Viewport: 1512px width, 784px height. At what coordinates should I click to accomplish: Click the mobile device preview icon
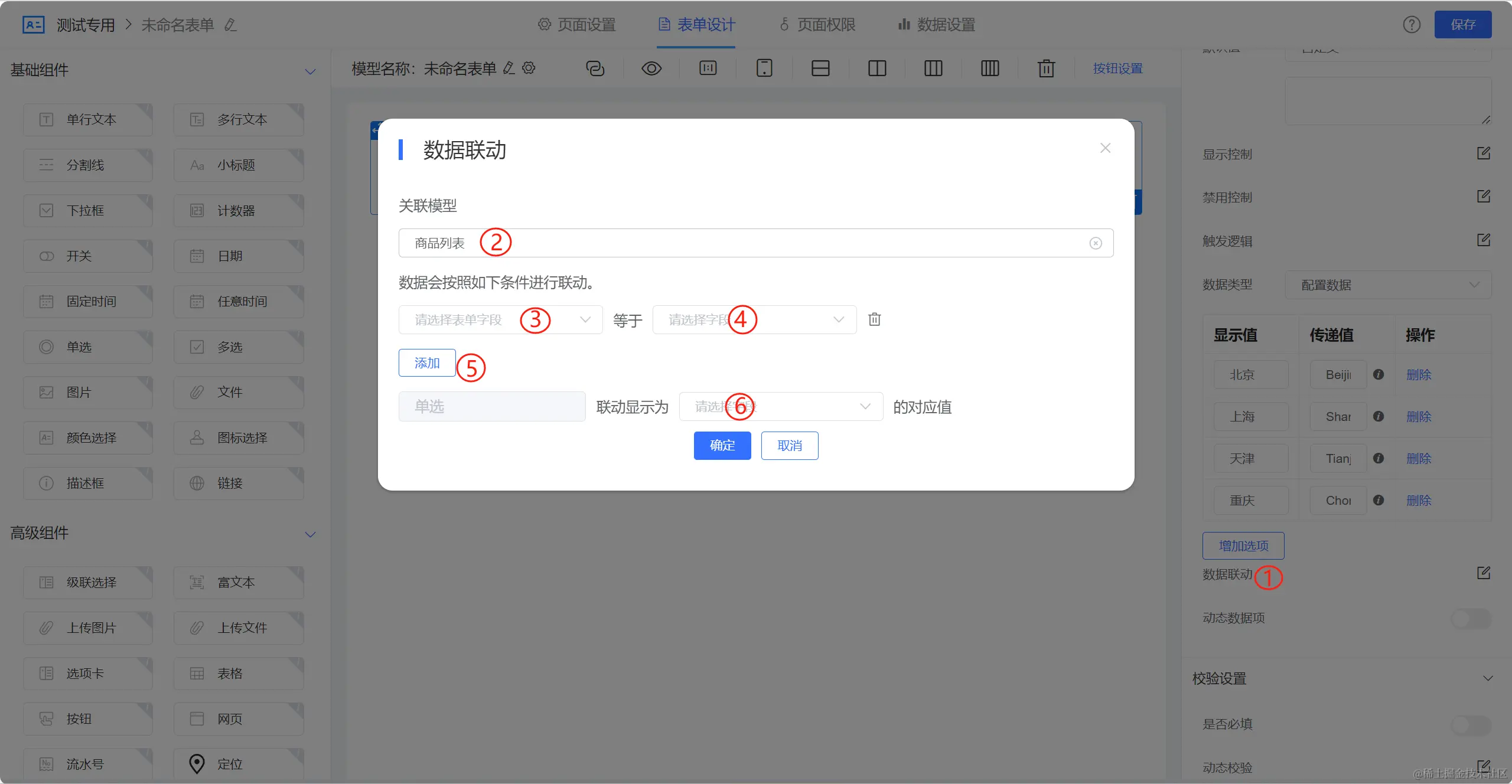point(764,68)
